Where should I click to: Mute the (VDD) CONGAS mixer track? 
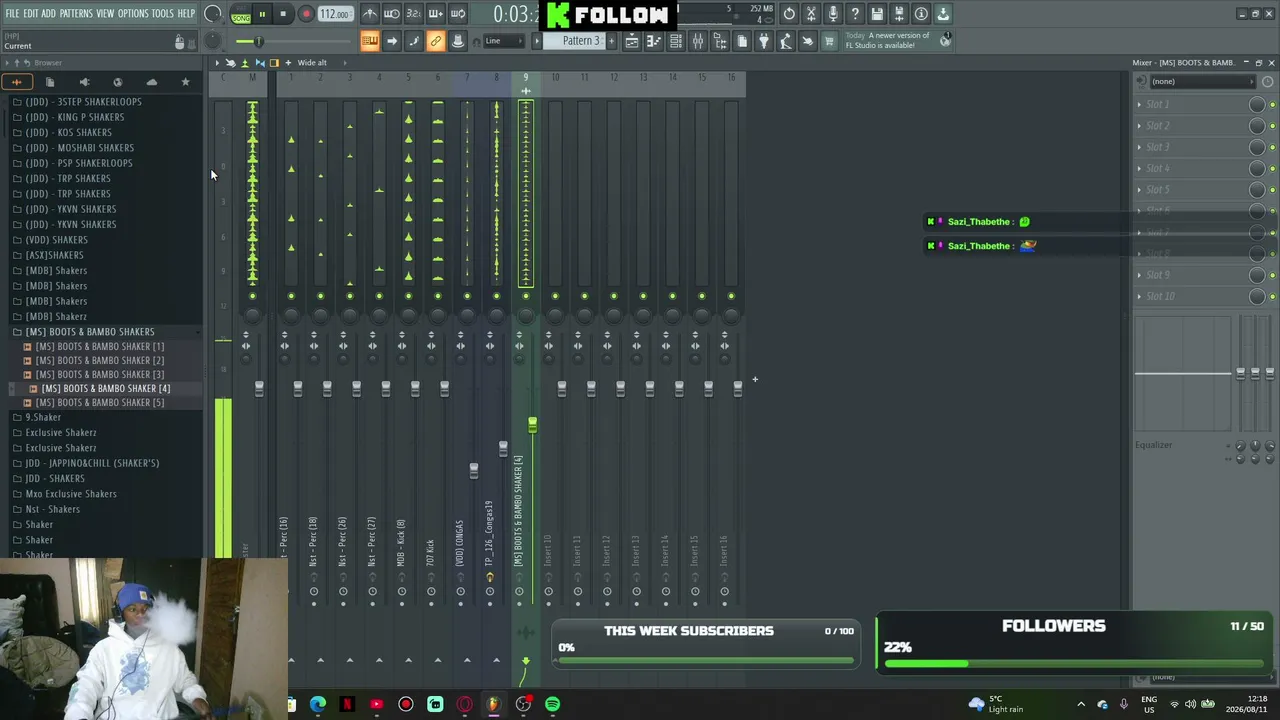click(x=467, y=296)
